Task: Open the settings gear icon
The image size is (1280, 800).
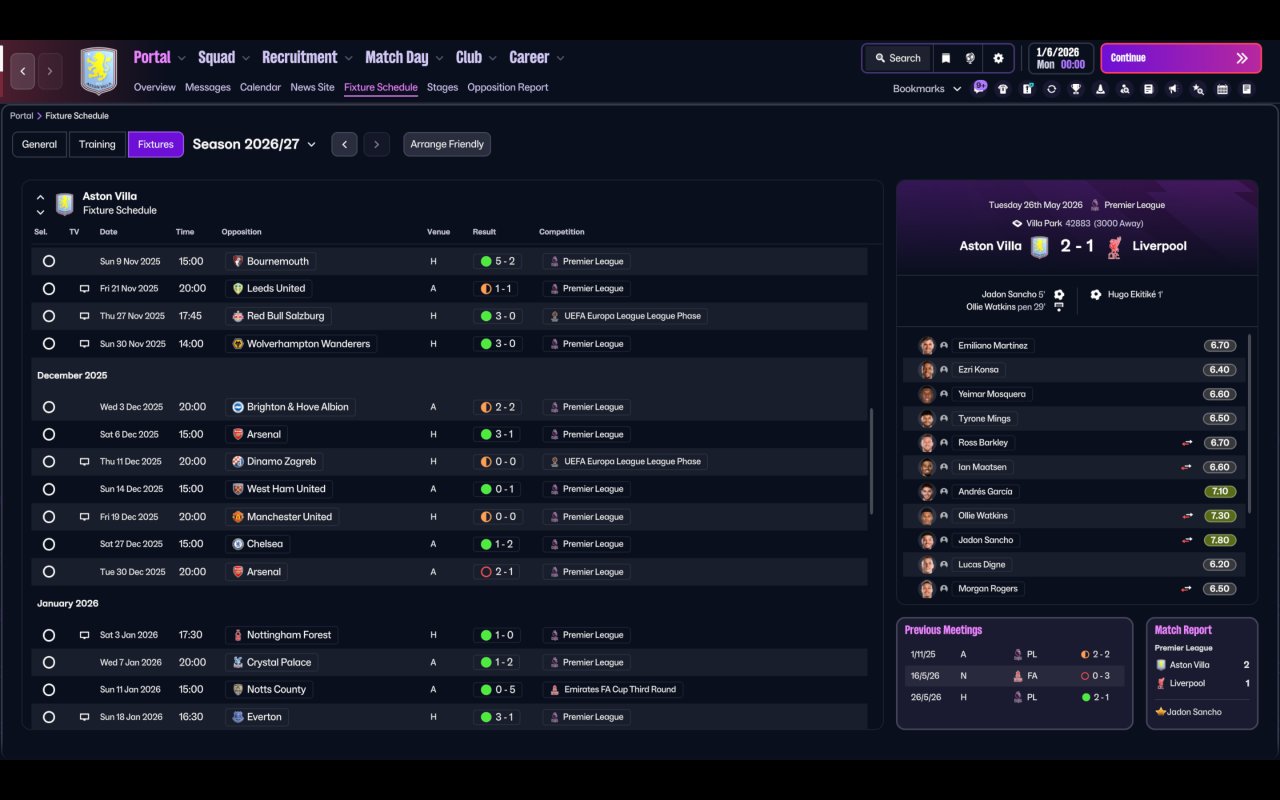Action: (x=998, y=58)
